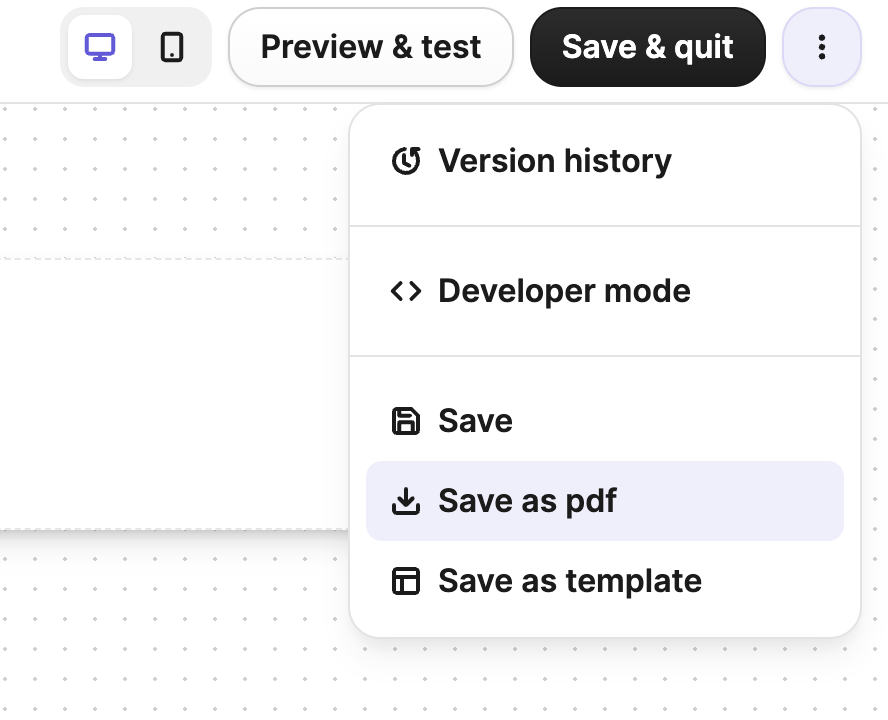Viewport: 888px width, 720px height.
Task: Click dotted background below the dropdown menu
Action: 600,680
